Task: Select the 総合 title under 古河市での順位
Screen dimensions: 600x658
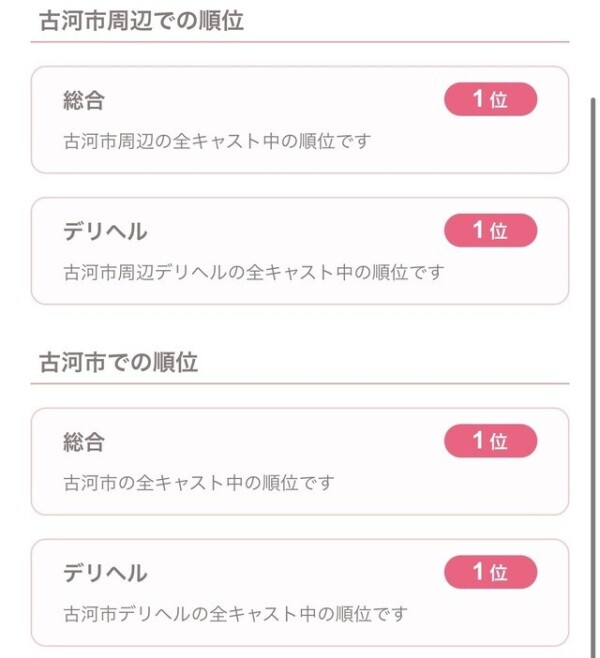Action: click(84, 442)
